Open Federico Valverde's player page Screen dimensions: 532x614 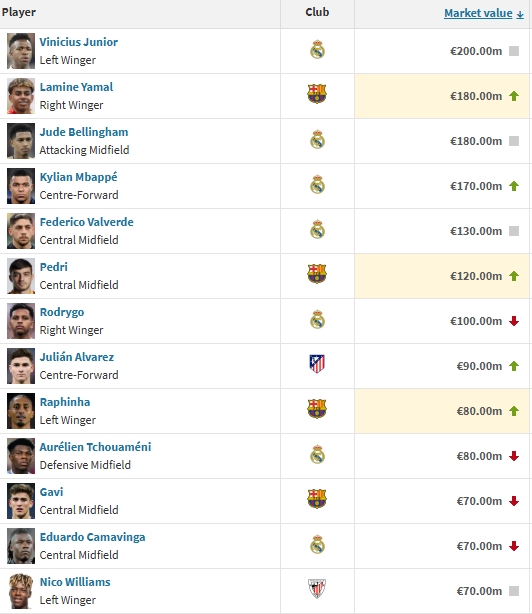pos(87,222)
